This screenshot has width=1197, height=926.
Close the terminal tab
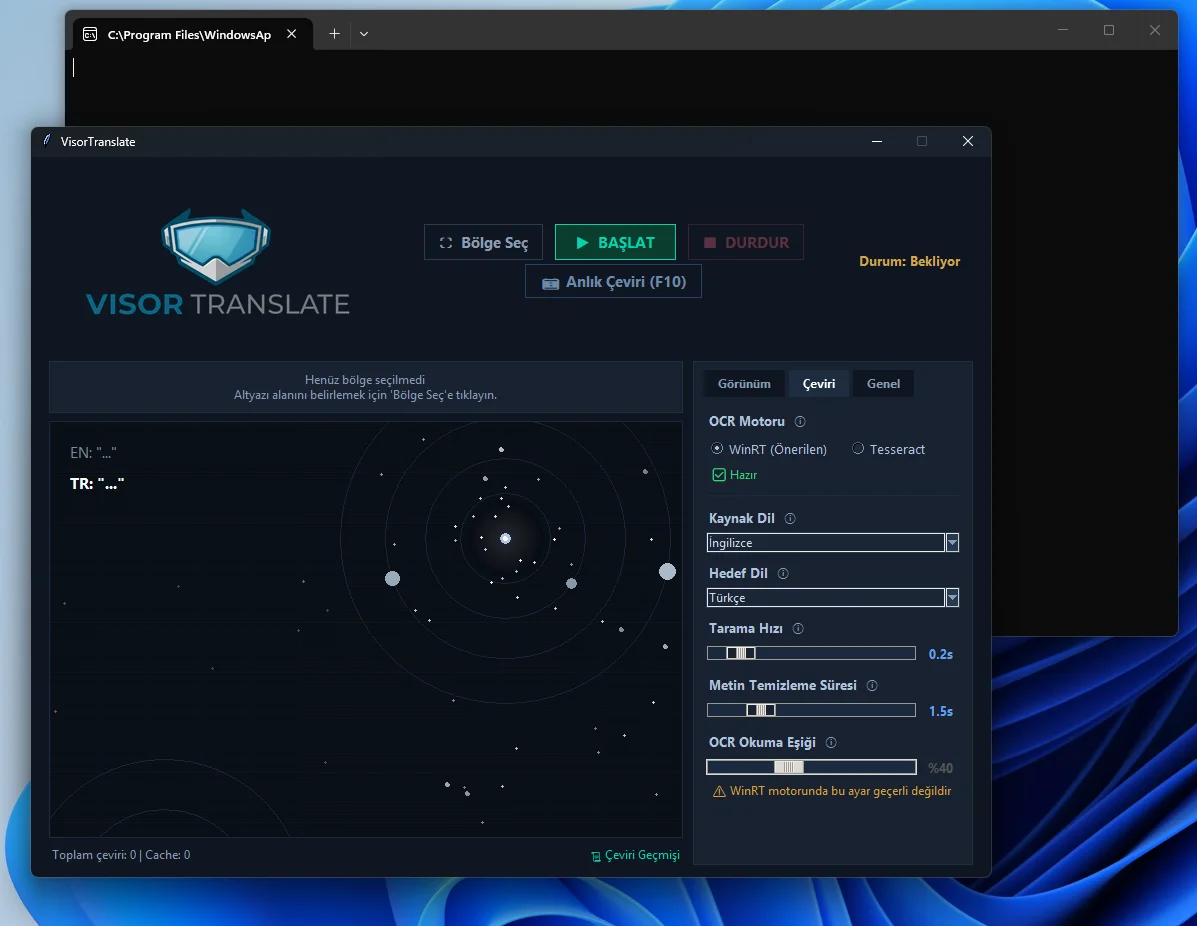pyautogui.click(x=292, y=34)
